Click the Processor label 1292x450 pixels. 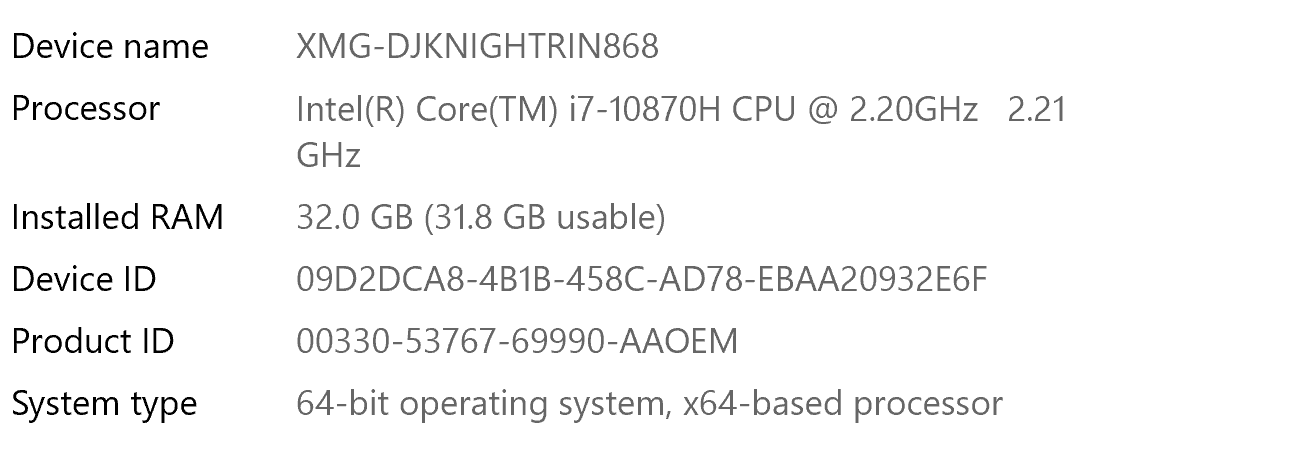tap(86, 109)
